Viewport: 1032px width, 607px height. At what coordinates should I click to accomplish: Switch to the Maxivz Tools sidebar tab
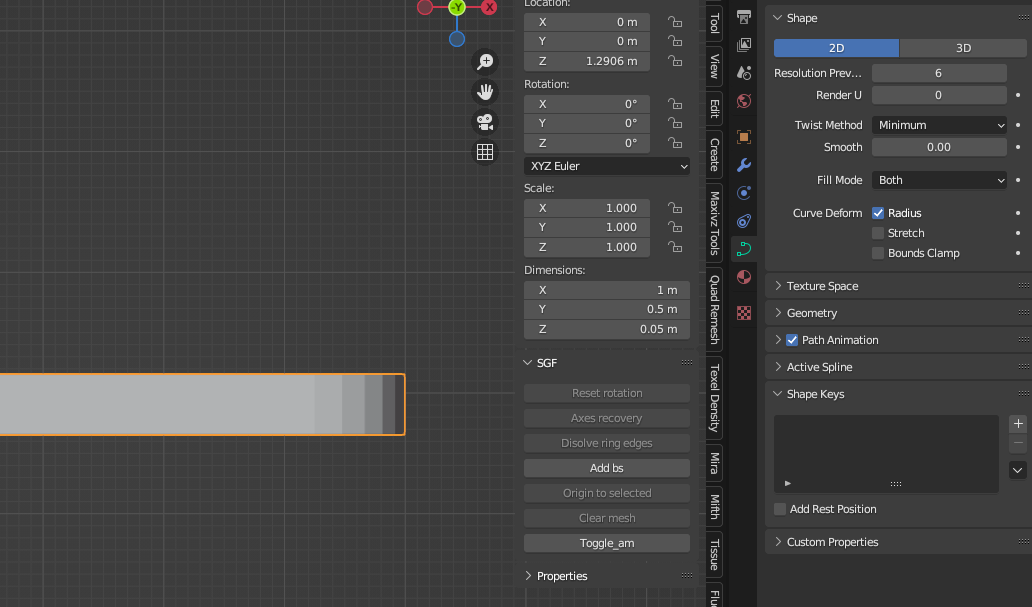coord(714,222)
